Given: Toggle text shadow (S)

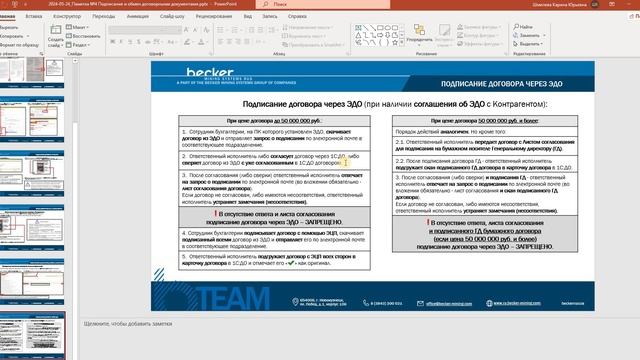Looking at the screenshot, I should (x=139, y=42).
